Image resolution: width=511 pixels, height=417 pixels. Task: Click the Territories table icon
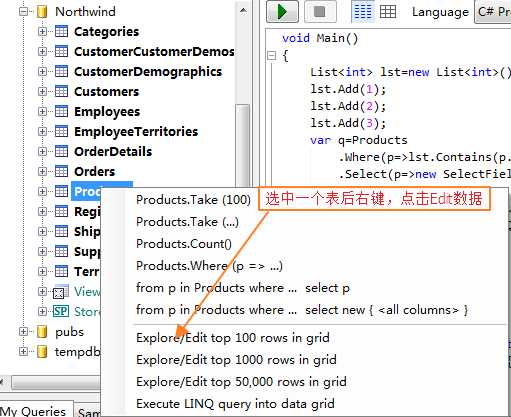tap(61, 271)
